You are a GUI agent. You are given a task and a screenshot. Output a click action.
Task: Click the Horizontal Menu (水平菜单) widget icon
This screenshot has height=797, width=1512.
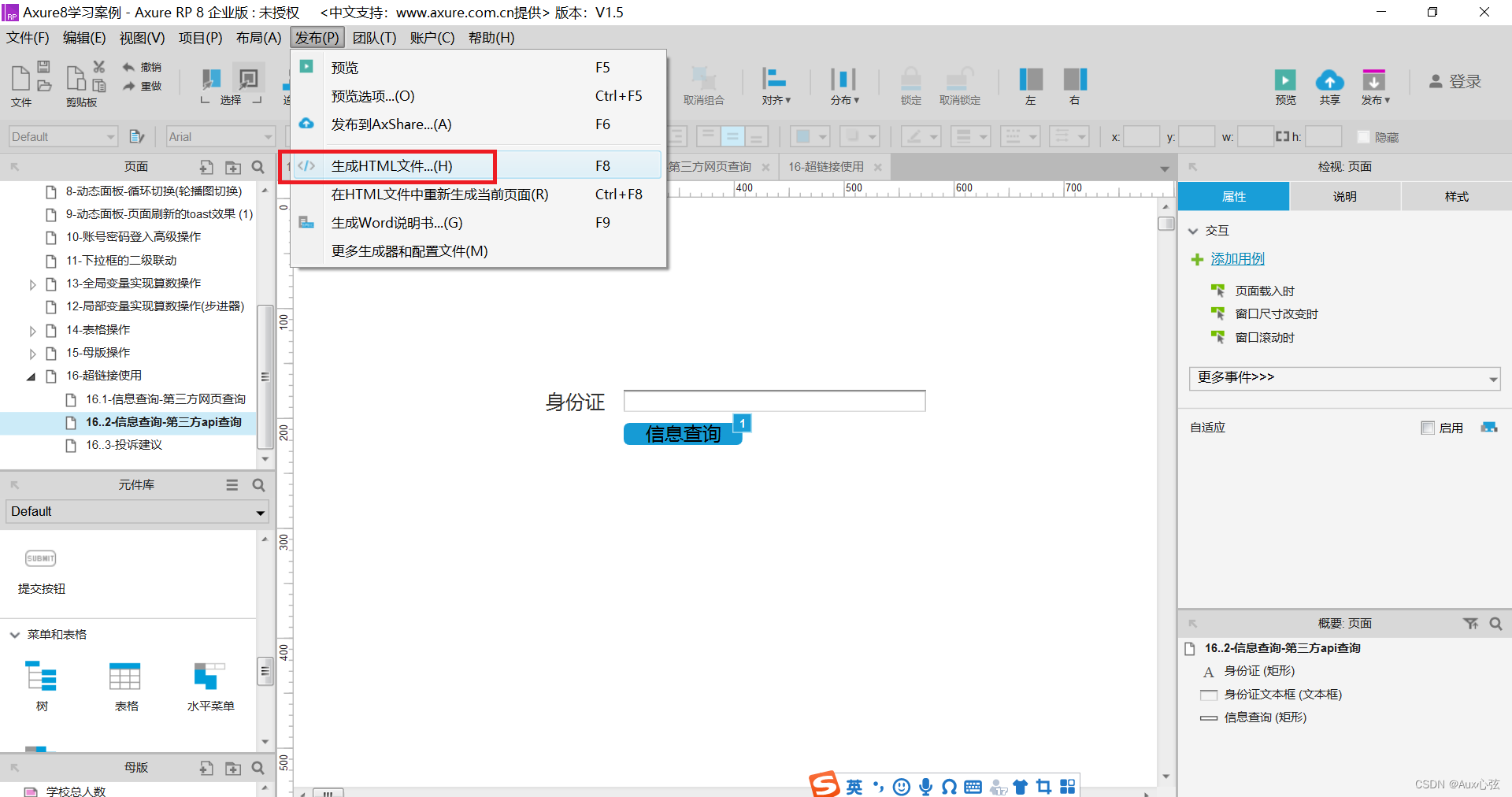(x=209, y=677)
